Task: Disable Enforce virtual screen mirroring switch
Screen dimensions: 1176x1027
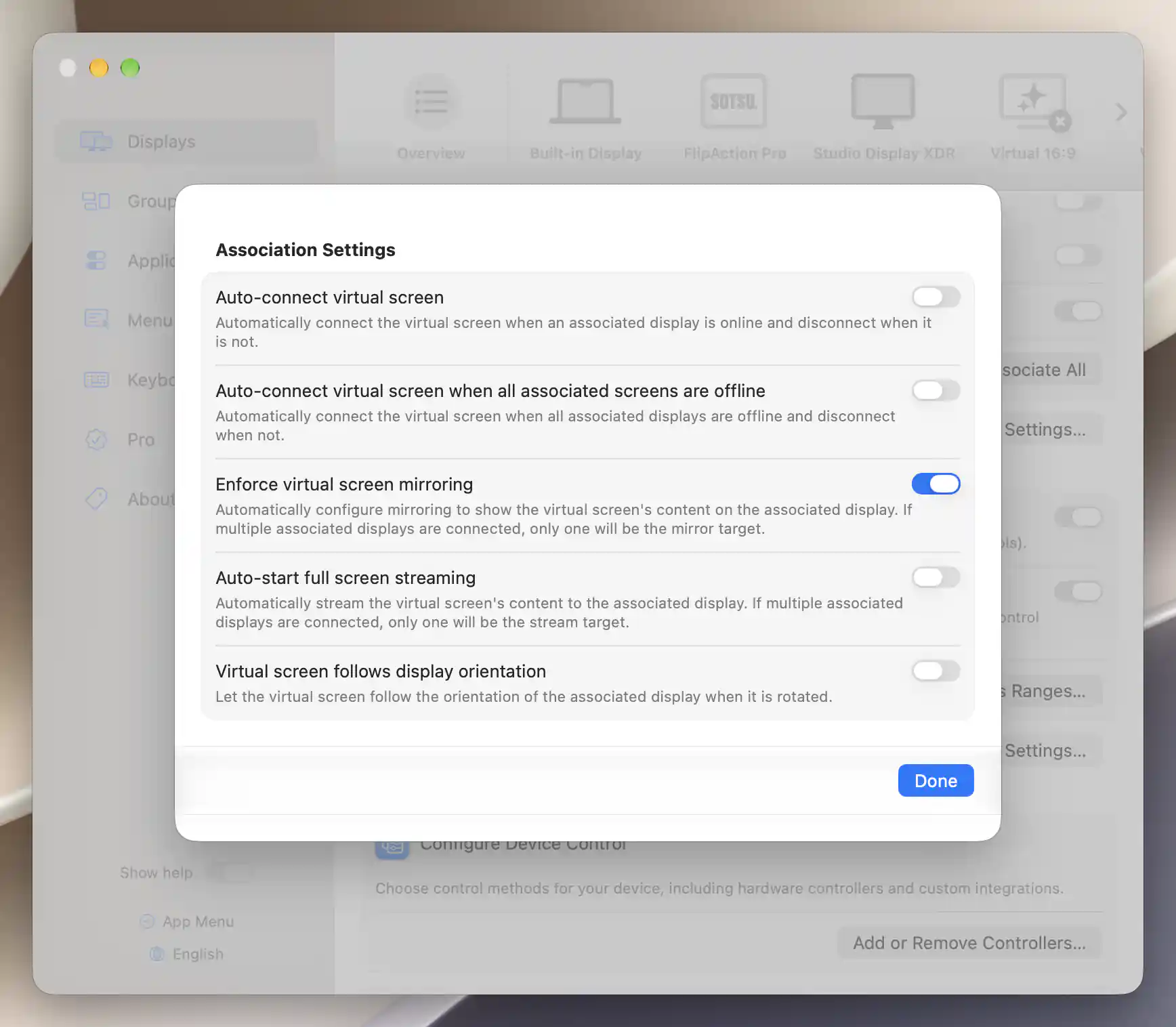Action: point(936,484)
